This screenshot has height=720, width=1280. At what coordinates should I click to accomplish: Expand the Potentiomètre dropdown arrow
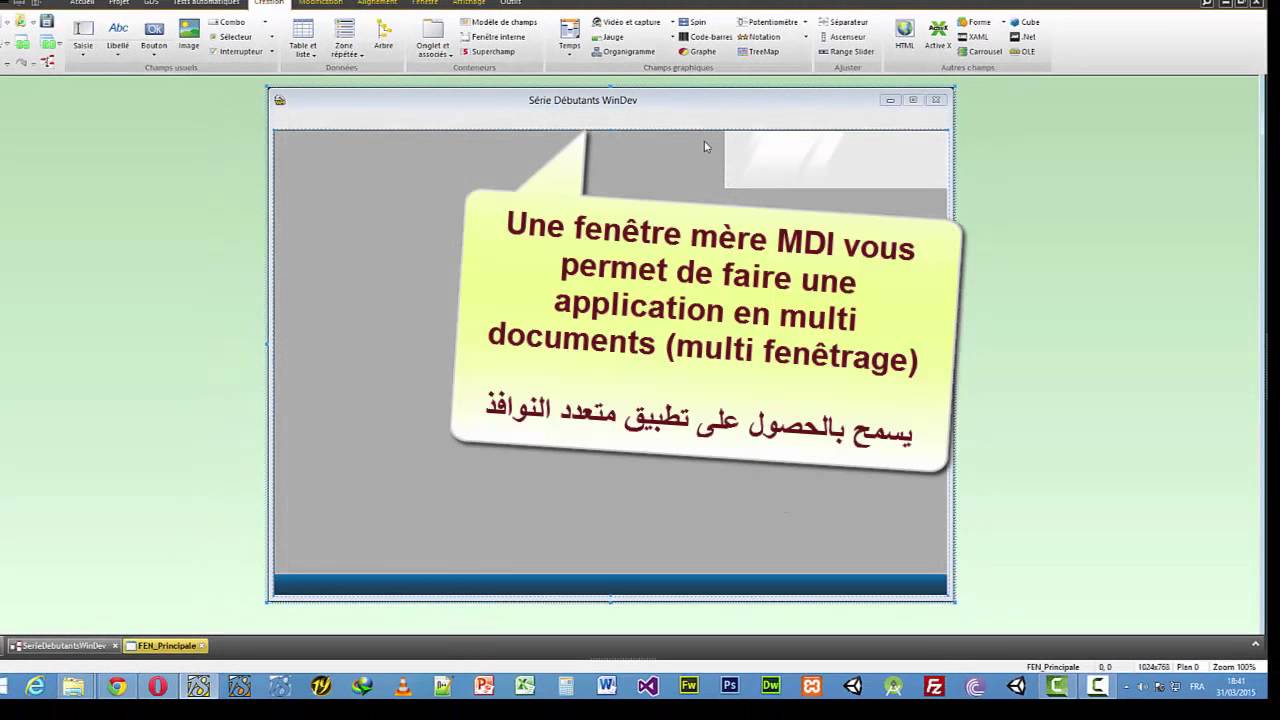click(805, 22)
